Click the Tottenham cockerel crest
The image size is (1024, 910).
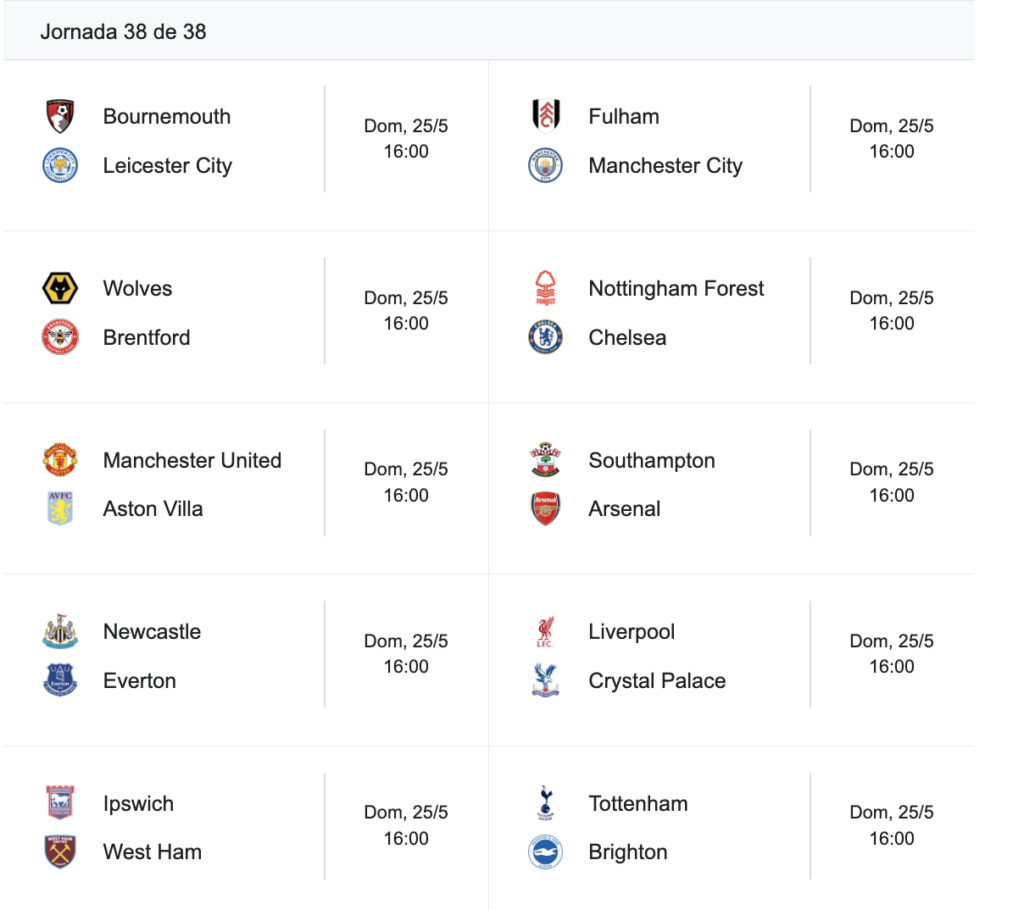pos(545,803)
